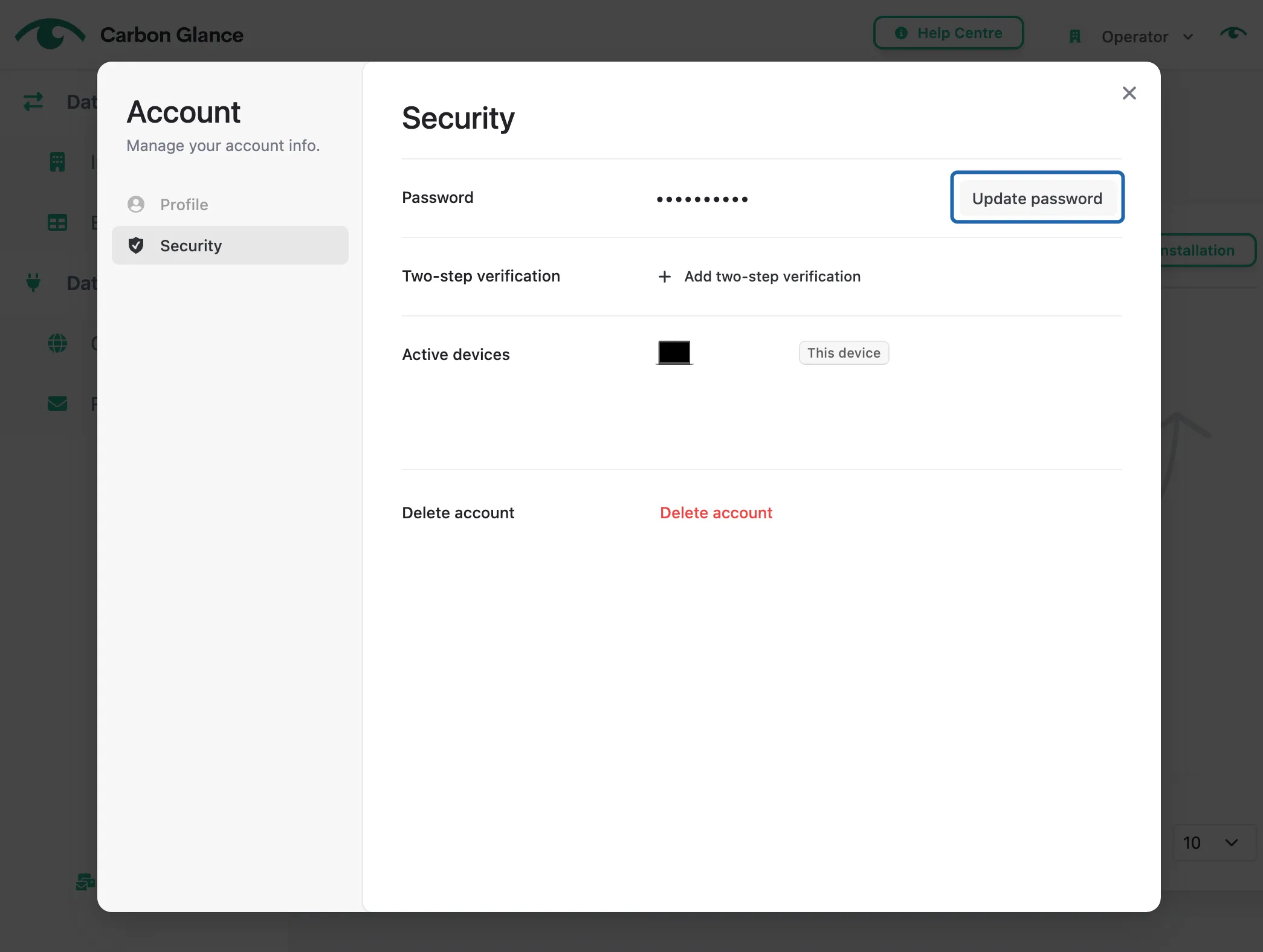This screenshot has width=1263, height=952.
Task: Click the Carbon Glance eye logo
Action: (50, 34)
